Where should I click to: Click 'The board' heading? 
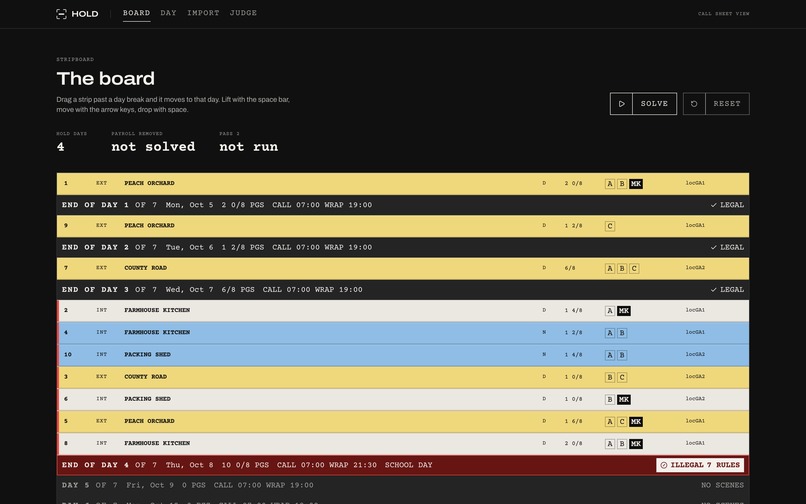(105, 79)
